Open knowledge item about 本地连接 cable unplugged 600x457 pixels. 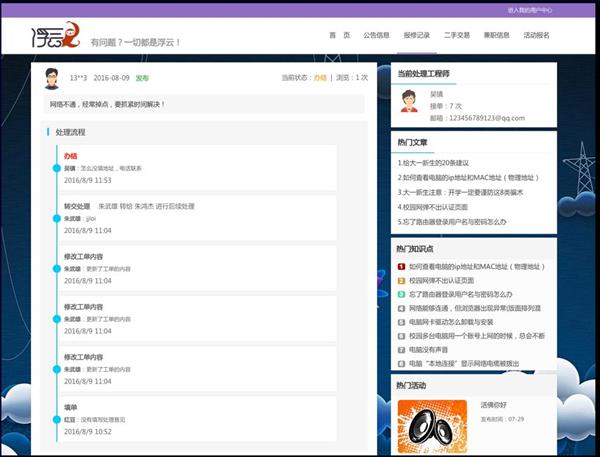(x=464, y=363)
